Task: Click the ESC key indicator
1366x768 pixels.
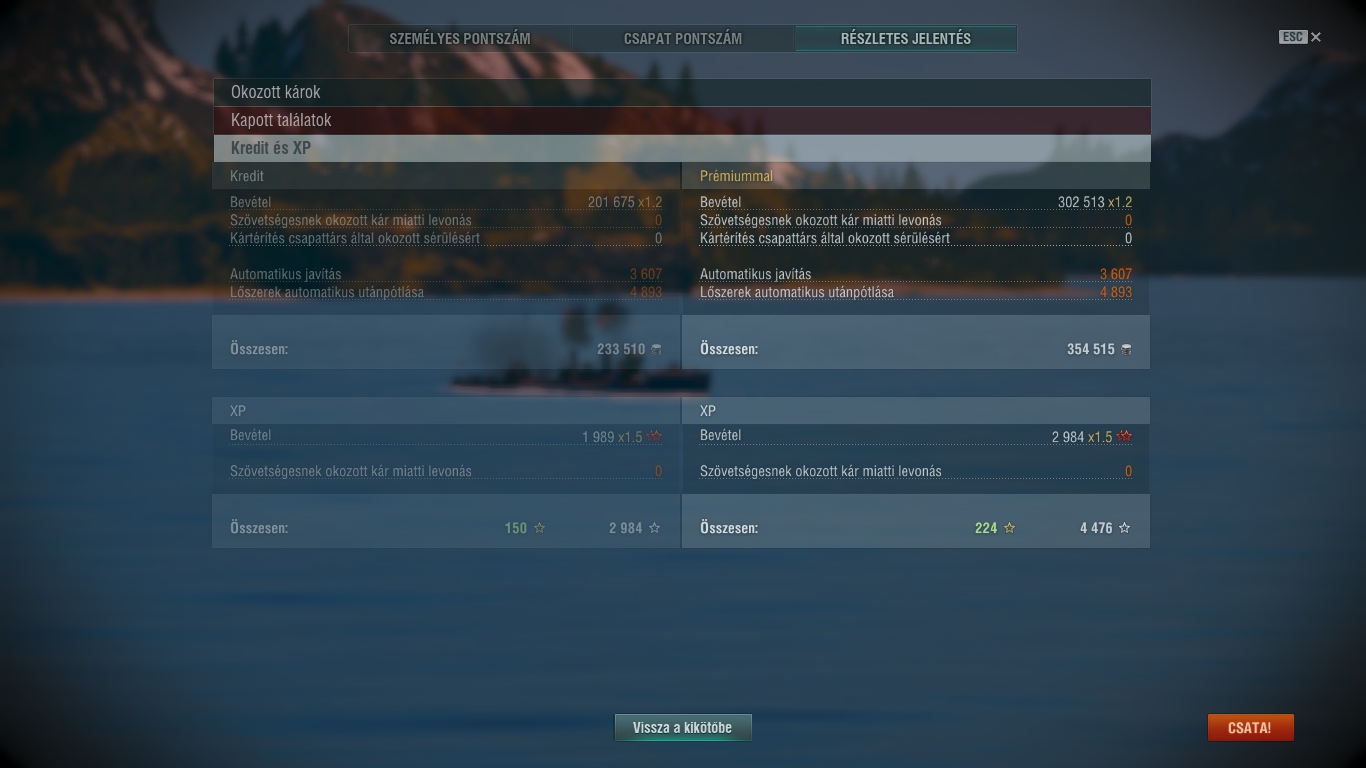Action: click(x=1293, y=37)
